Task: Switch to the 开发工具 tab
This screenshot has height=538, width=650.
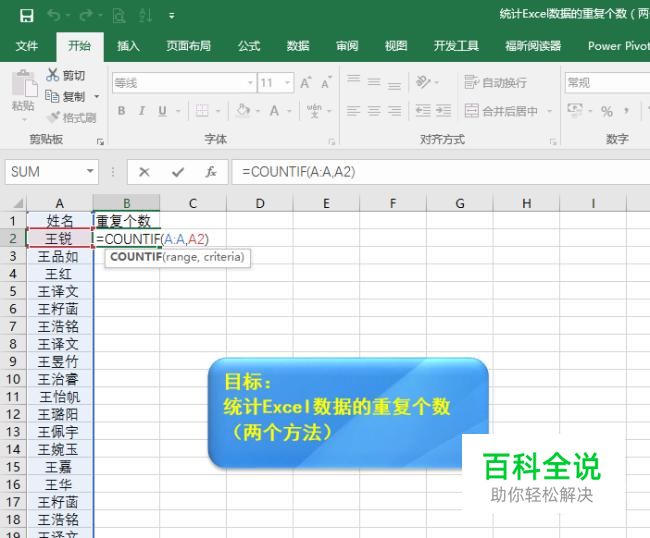Action: coord(456,46)
